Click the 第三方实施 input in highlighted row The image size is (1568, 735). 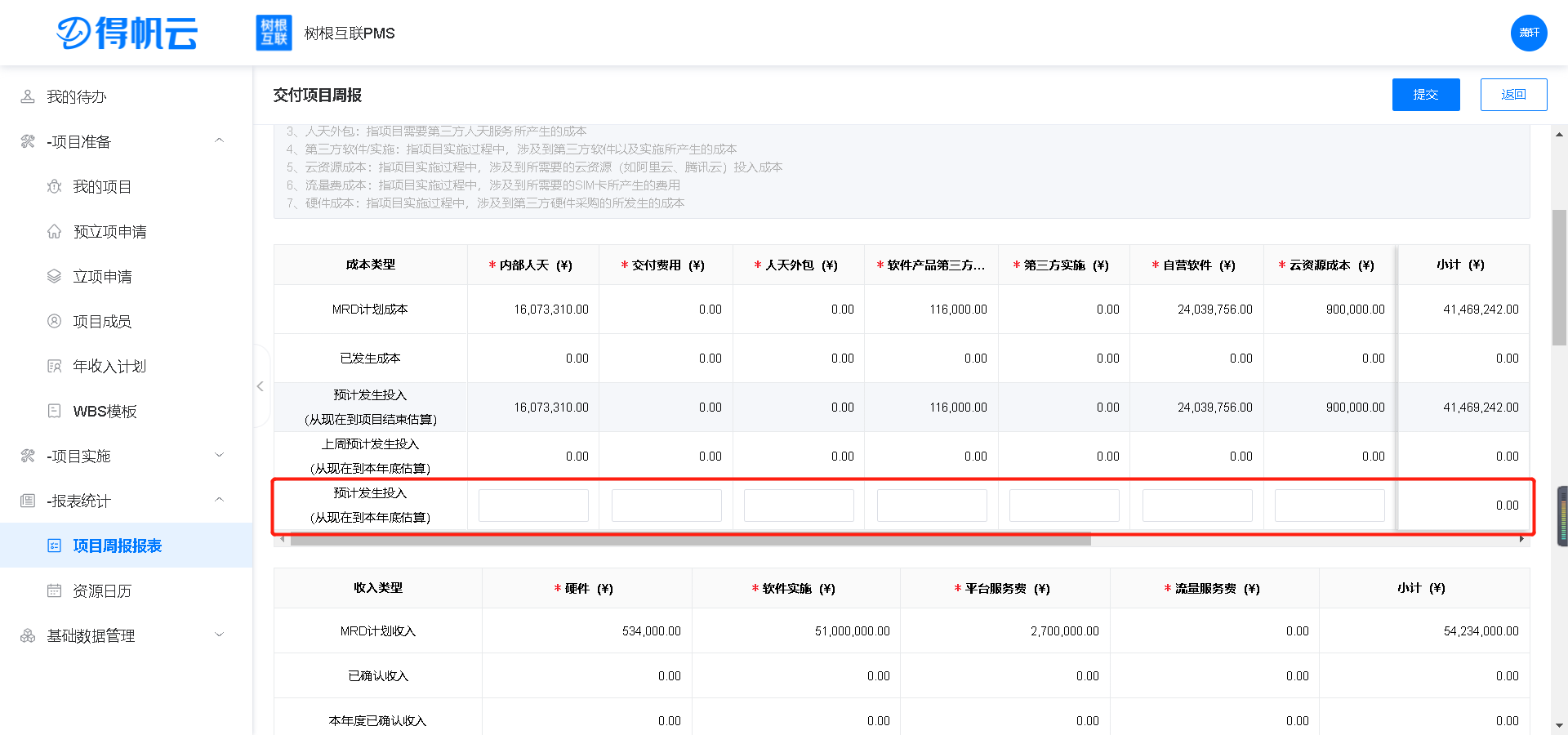point(1064,506)
